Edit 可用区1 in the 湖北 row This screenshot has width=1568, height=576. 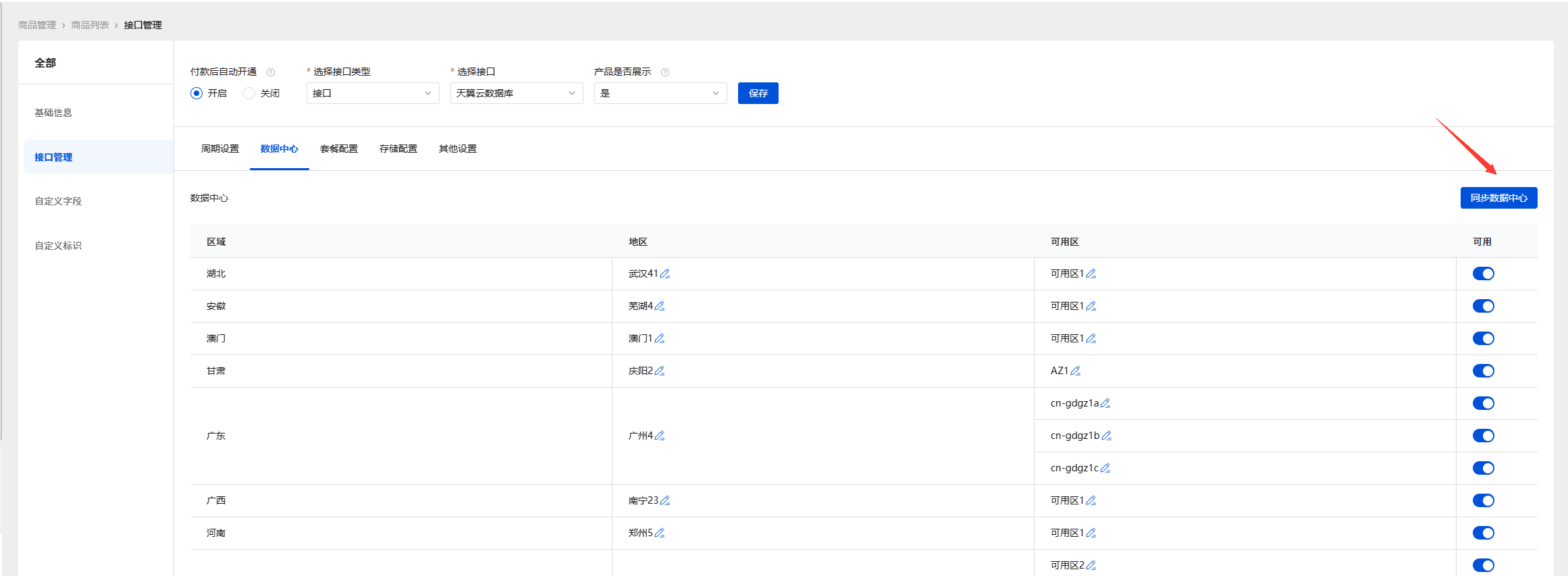point(1091,273)
